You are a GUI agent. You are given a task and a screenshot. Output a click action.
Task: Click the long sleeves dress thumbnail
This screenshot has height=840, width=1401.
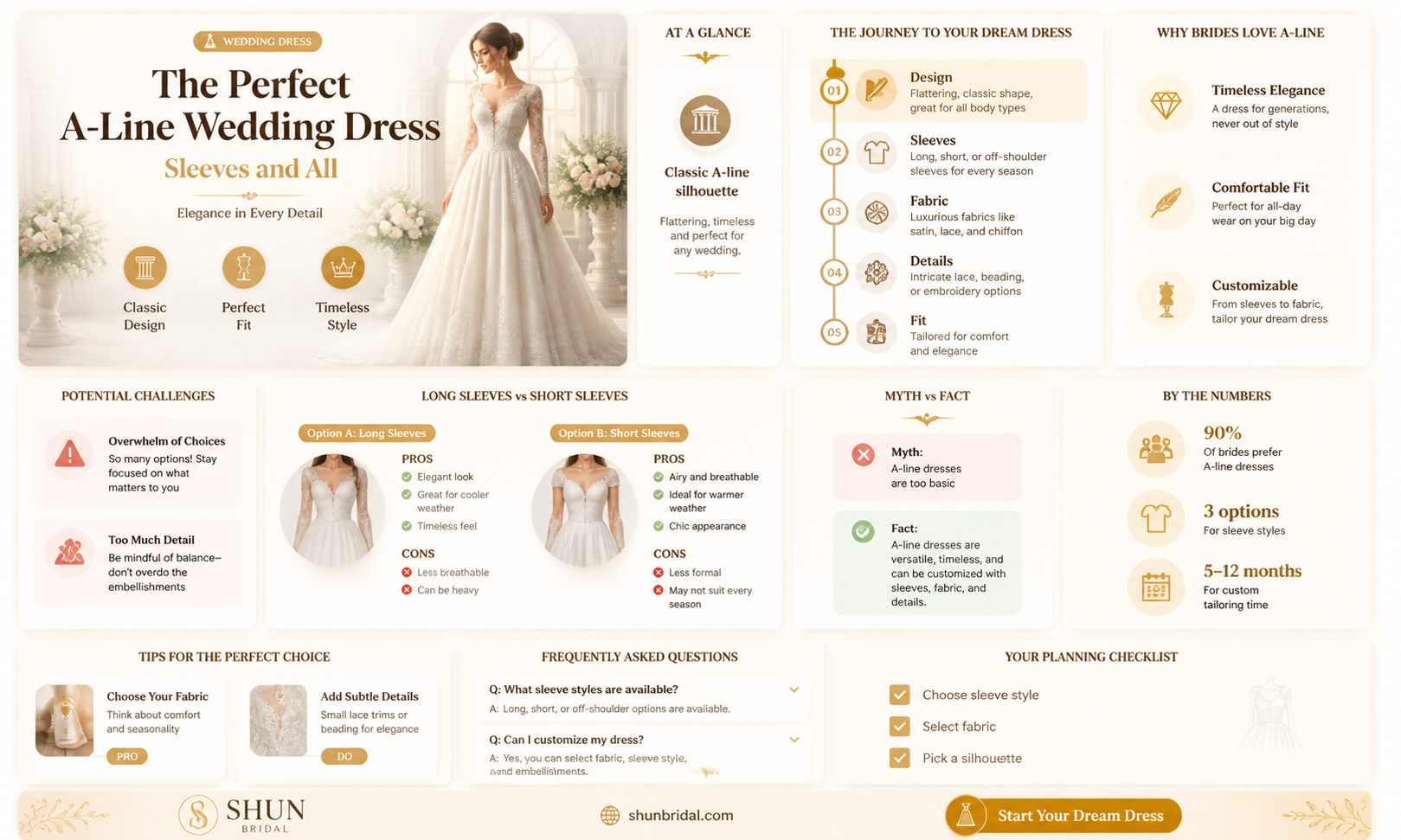click(x=332, y=511)
